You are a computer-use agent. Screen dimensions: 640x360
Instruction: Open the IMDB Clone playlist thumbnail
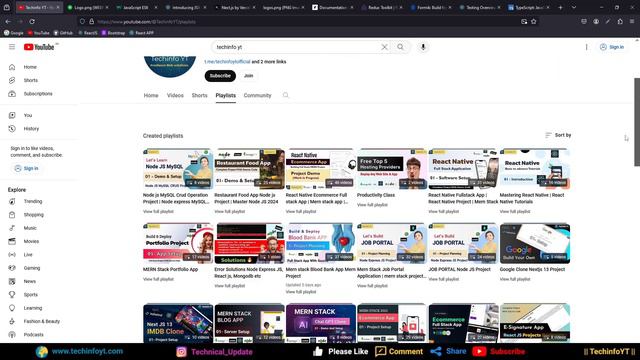pyautogui.click(x=178, y=323)
